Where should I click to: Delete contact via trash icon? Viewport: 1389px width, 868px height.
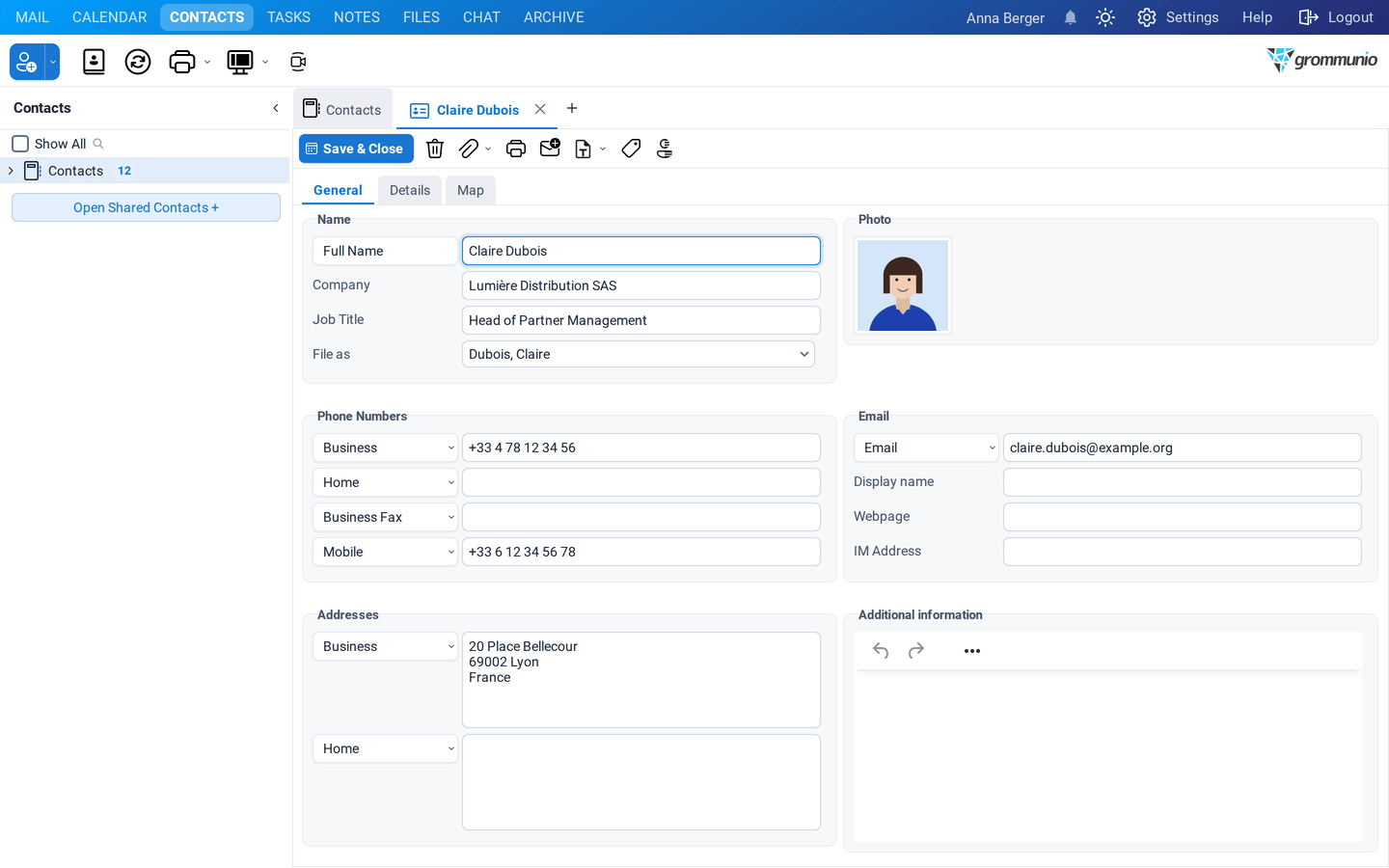[435, 149]
